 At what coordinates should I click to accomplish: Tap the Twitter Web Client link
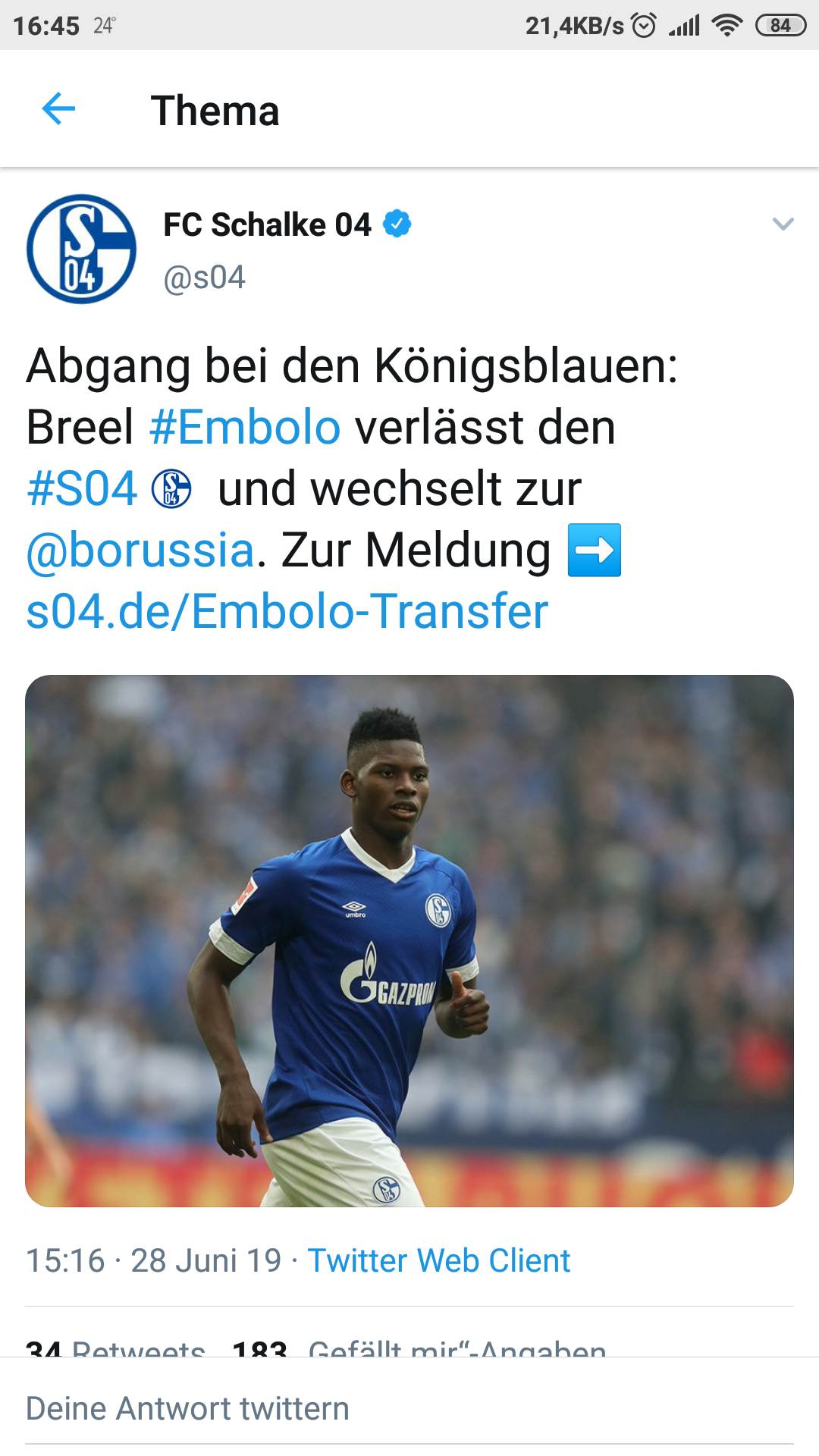click(x=438, y=1260)
